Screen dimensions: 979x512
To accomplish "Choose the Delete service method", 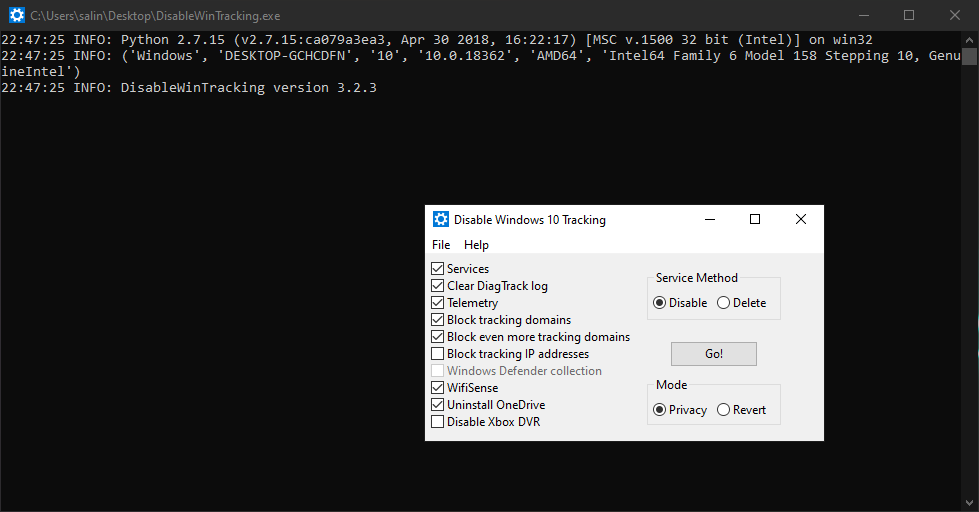I will (x=723, y=303).
